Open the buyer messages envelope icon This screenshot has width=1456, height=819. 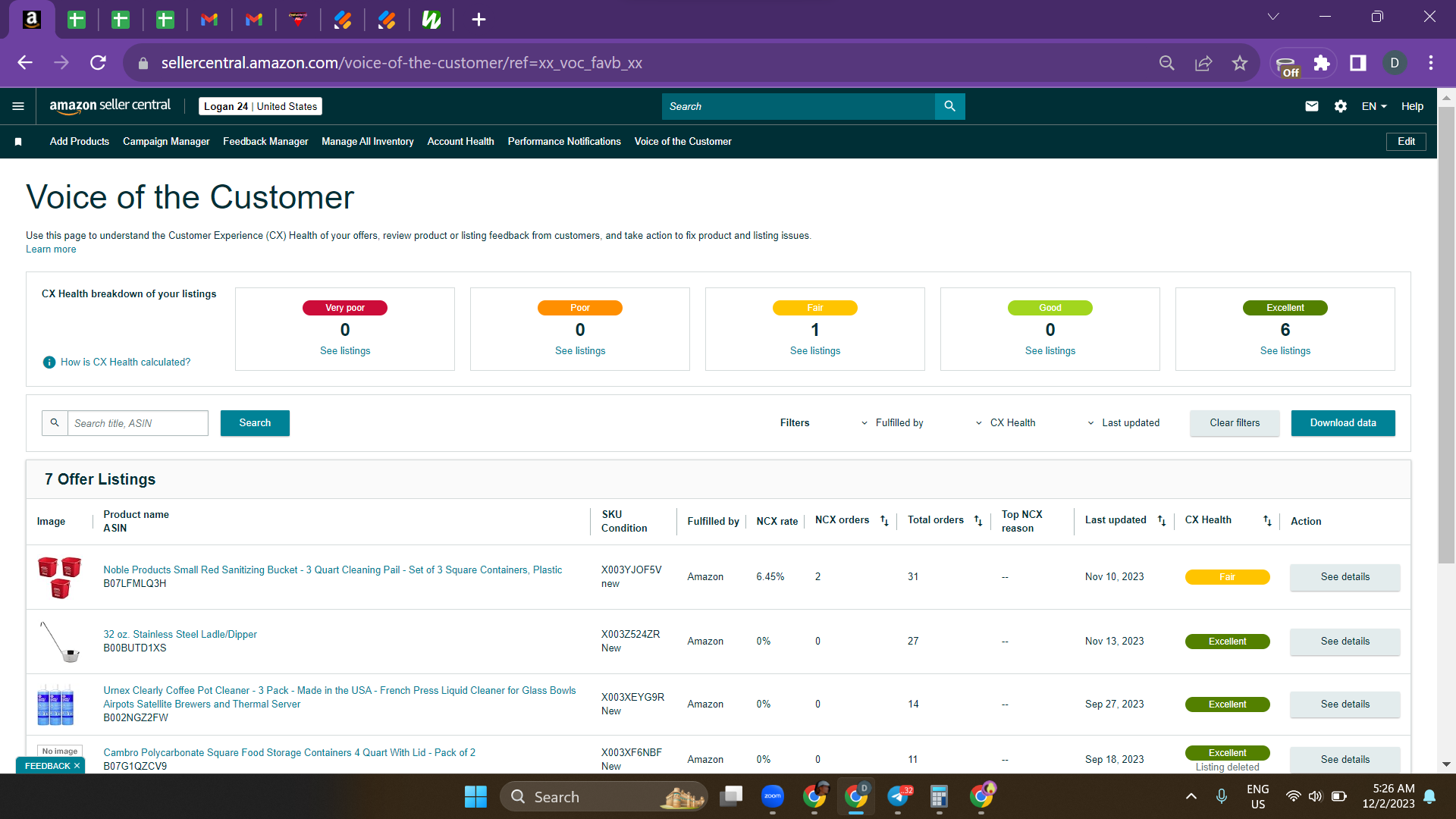pos(1312,106)
